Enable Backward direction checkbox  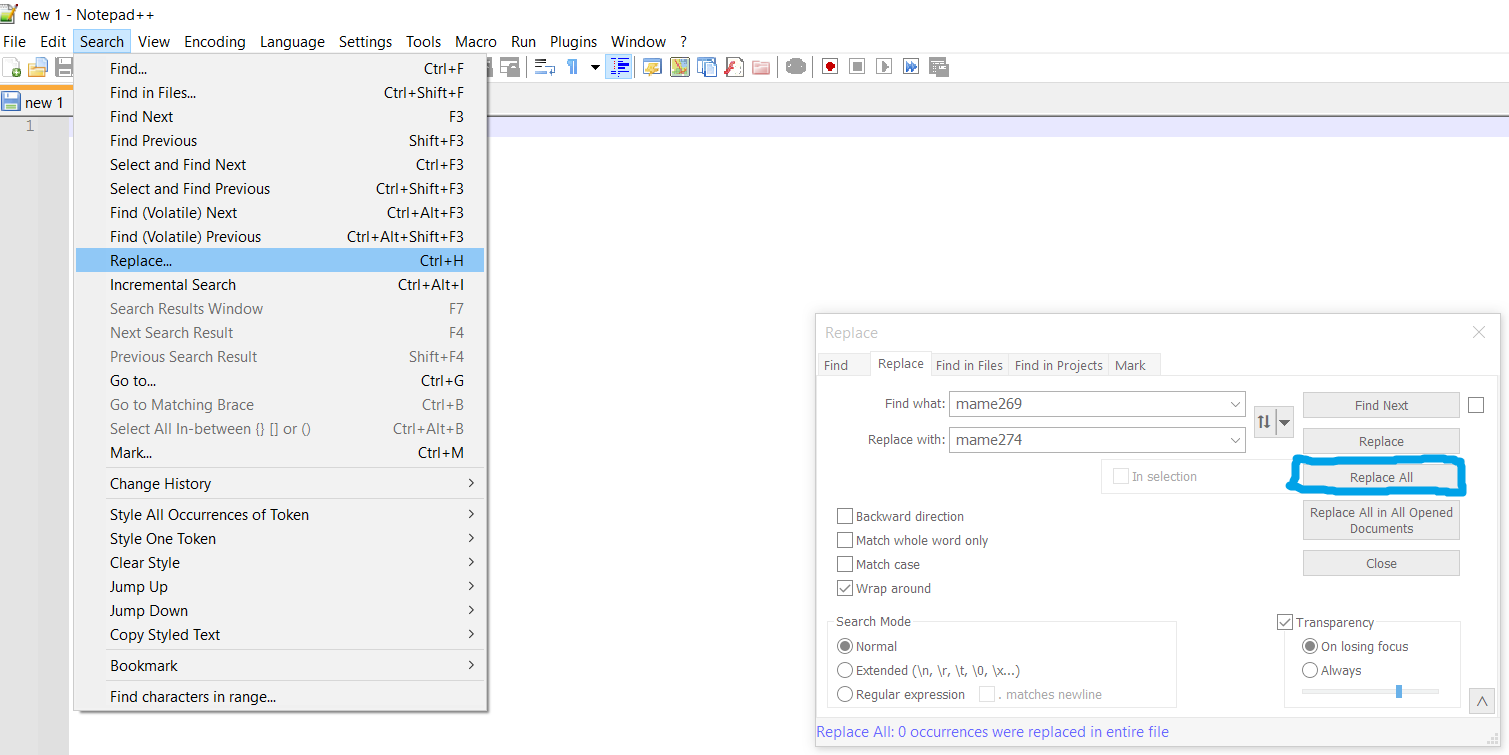[x=845, y=517]
